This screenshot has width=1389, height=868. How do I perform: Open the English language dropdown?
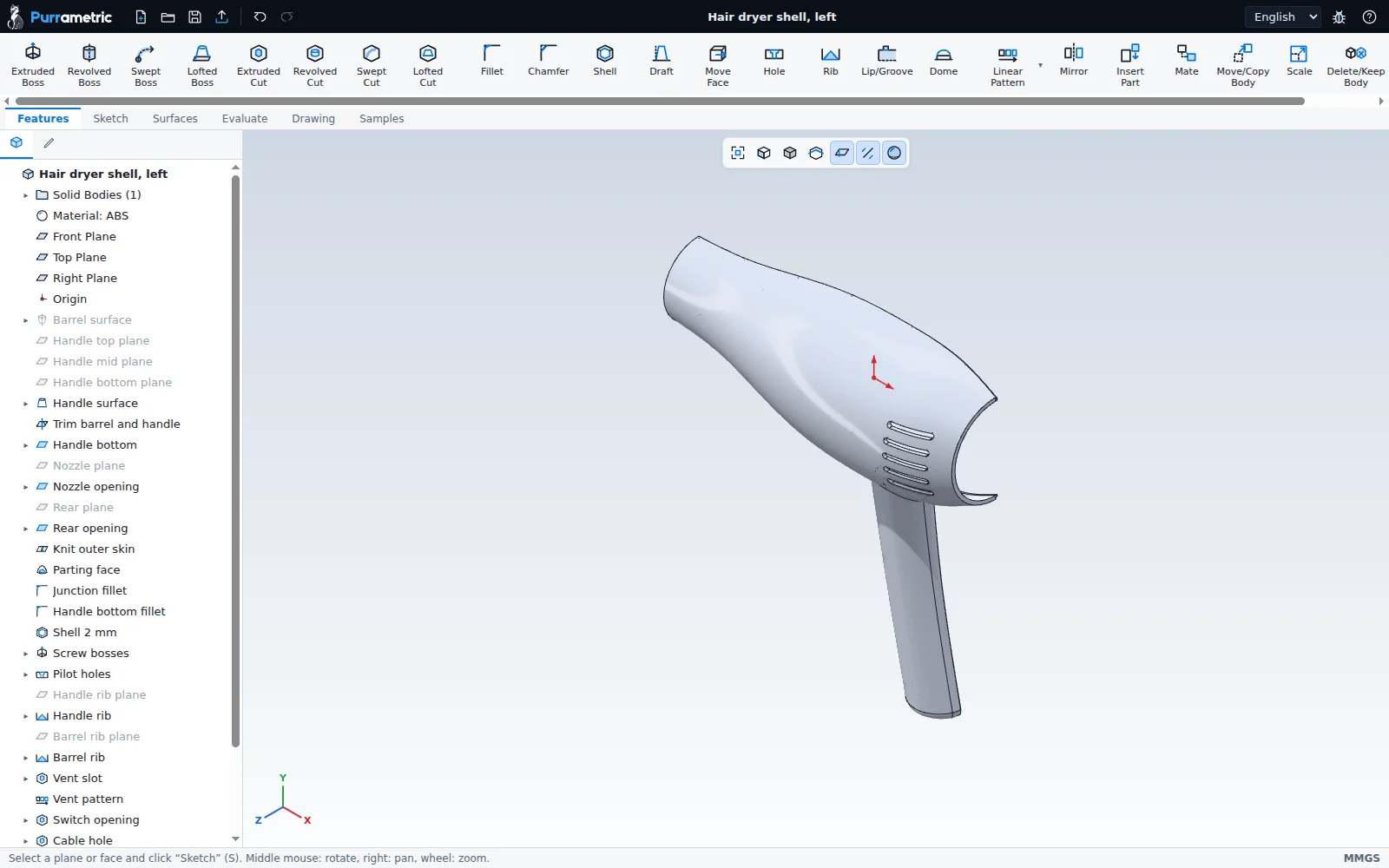[x=1283, y=16]
